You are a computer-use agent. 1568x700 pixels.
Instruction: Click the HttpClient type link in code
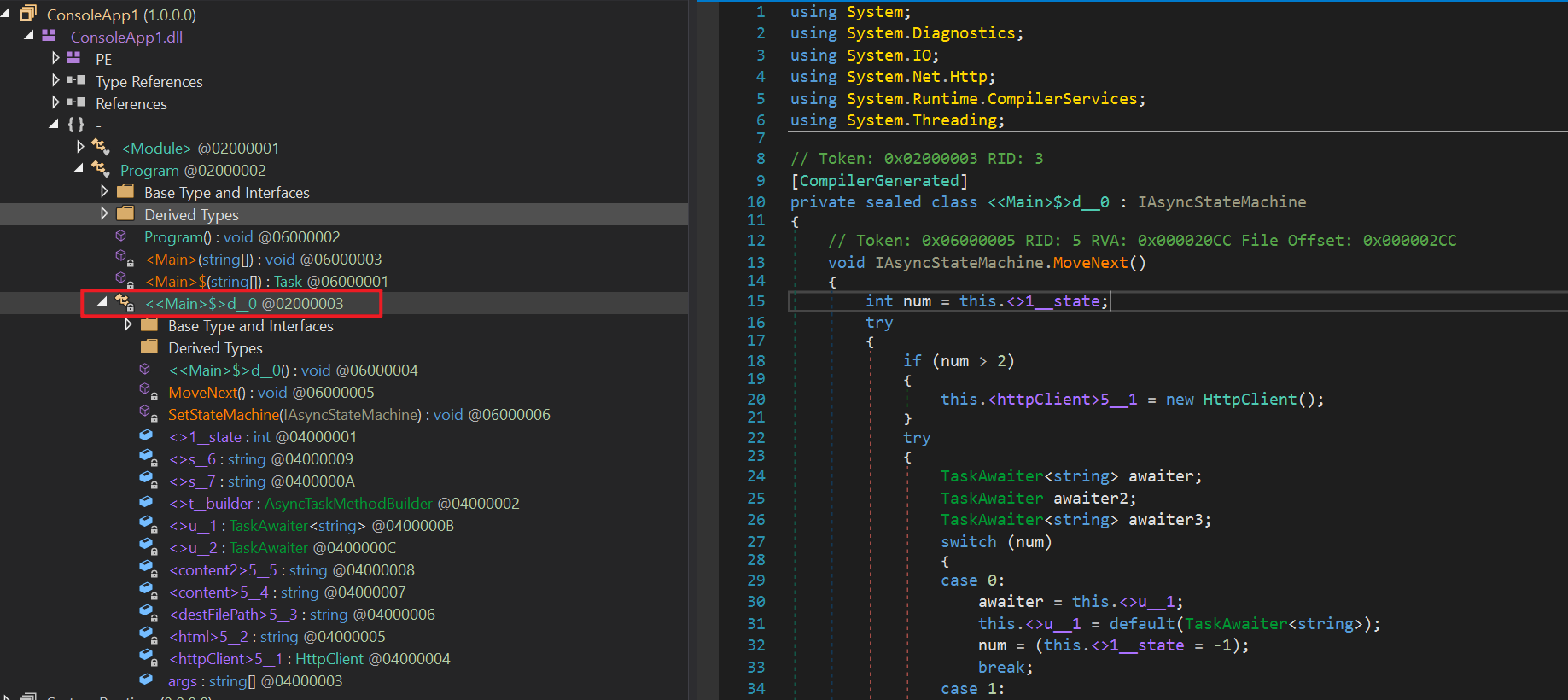point(1249,400)
